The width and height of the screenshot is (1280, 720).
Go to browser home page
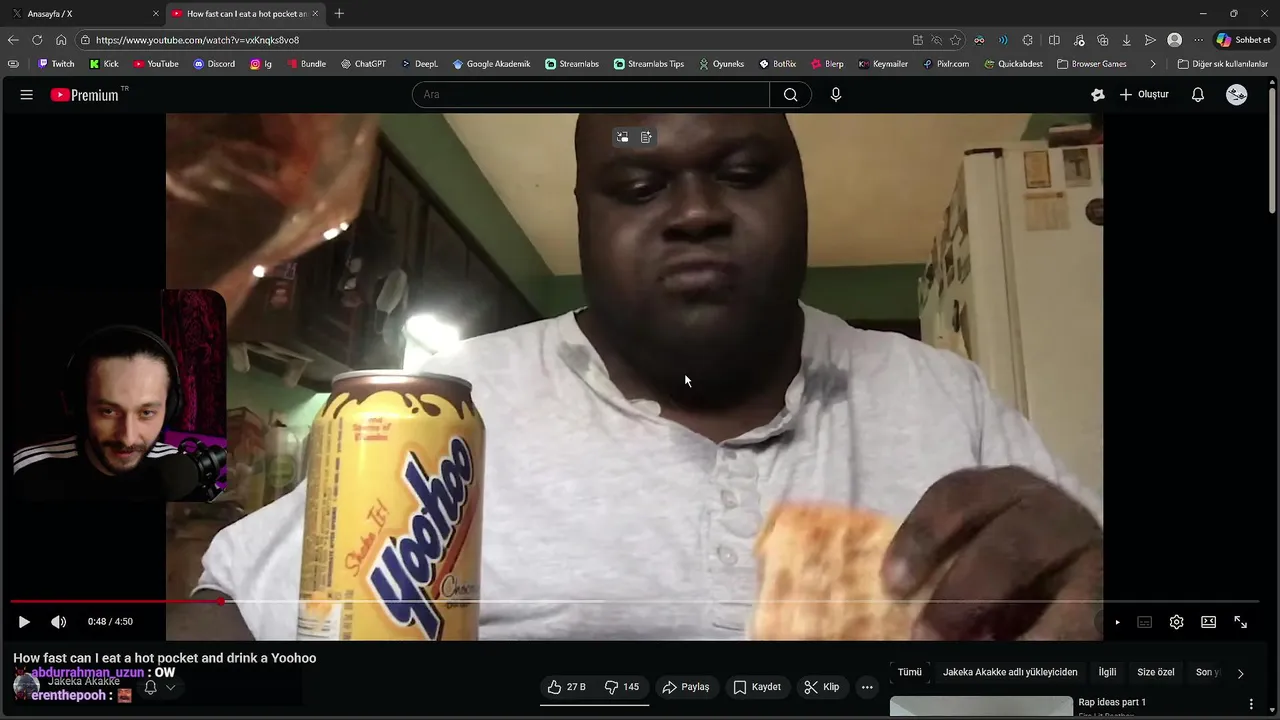point(61,40)
